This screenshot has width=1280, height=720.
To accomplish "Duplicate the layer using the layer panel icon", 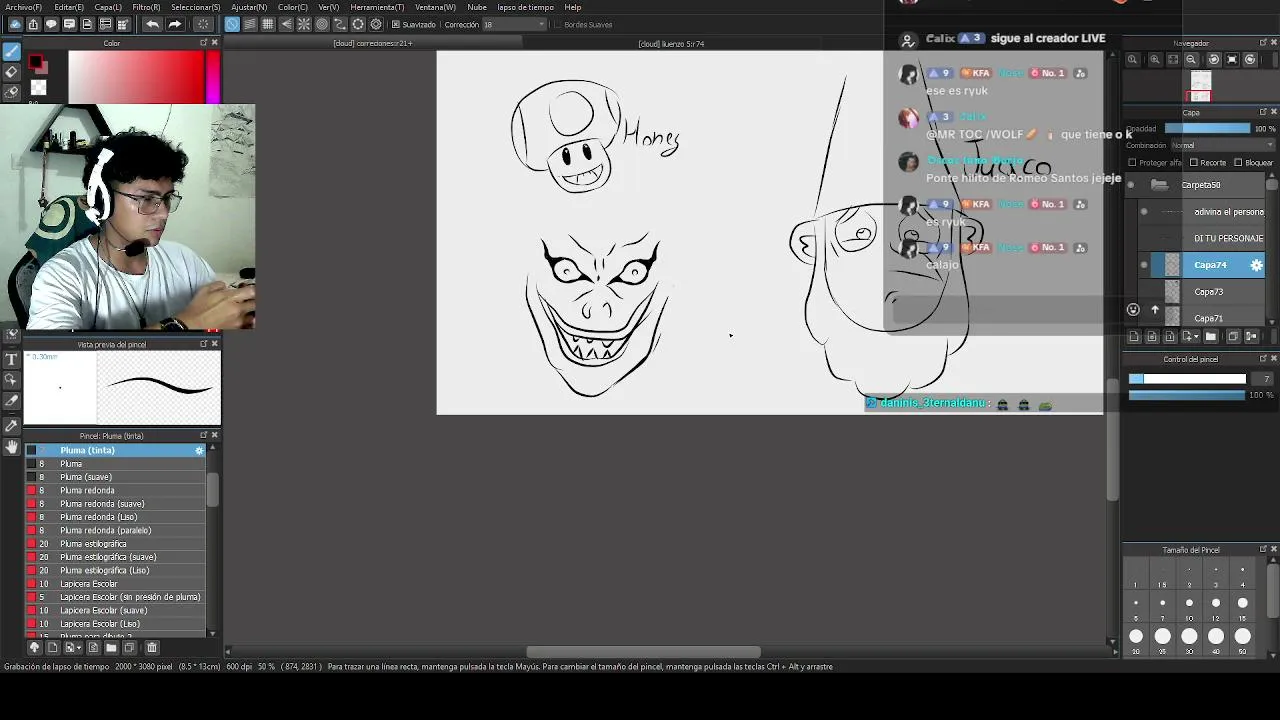I will pyautogui.click(x=1233, y=337).
